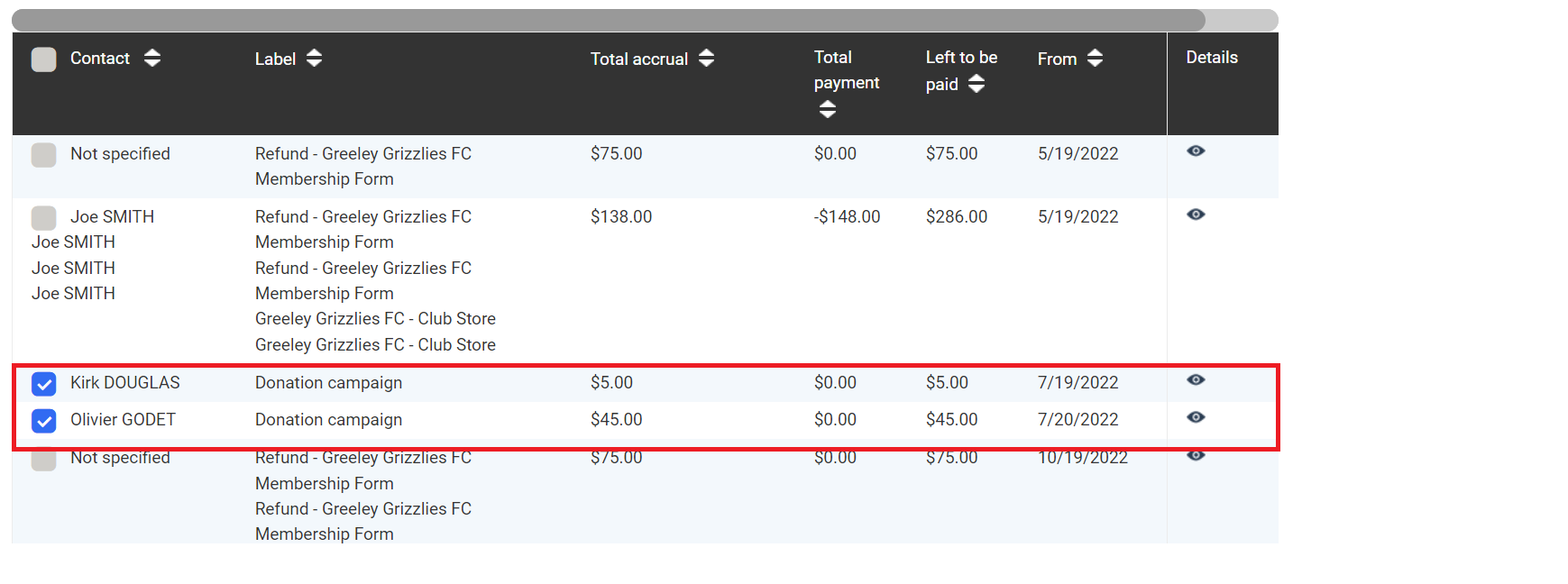Click the Details column header
The height and width of the screenshot is (584, 1568).
click(x=1212, y=58)
